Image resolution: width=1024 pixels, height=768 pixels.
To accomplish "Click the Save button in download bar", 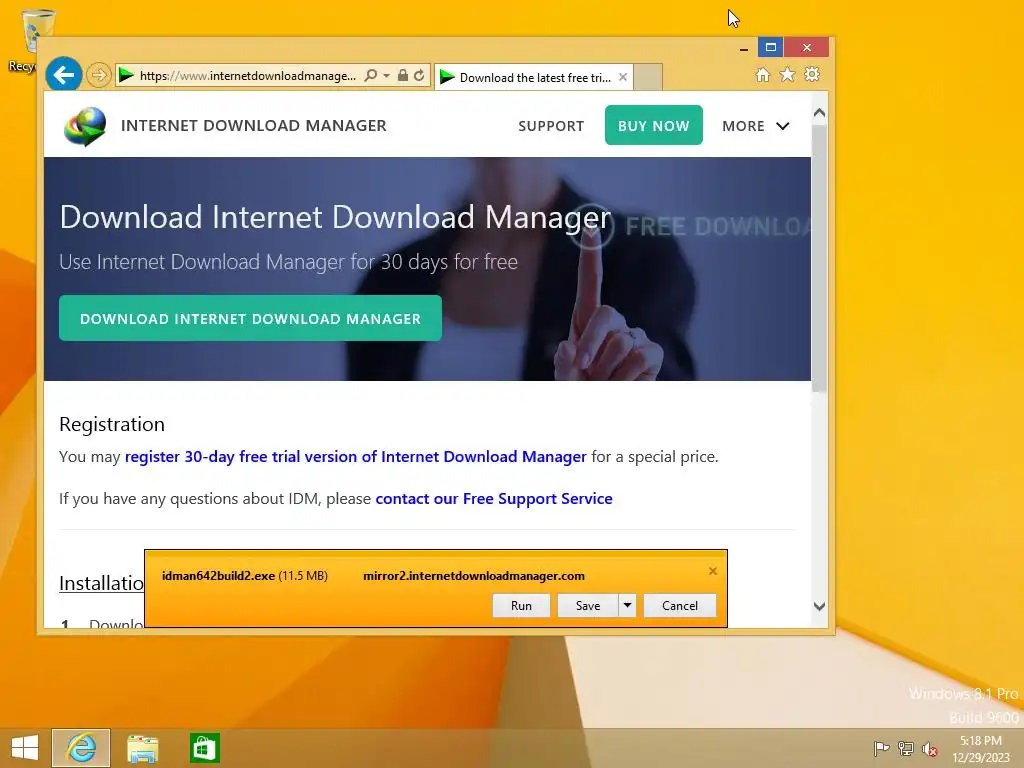I will point(588,605).
